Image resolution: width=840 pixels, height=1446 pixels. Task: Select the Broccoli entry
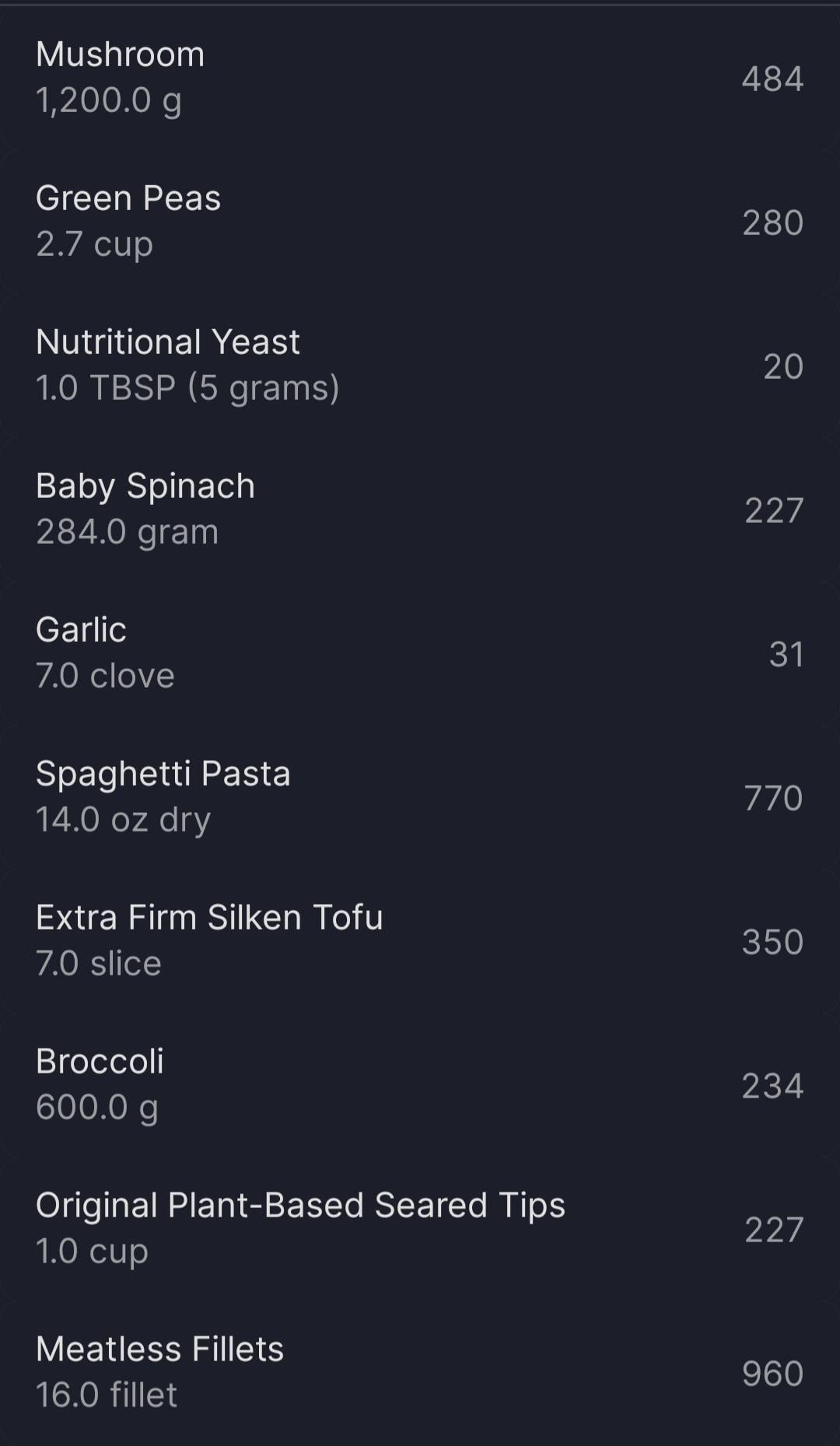click(100, 1062)
